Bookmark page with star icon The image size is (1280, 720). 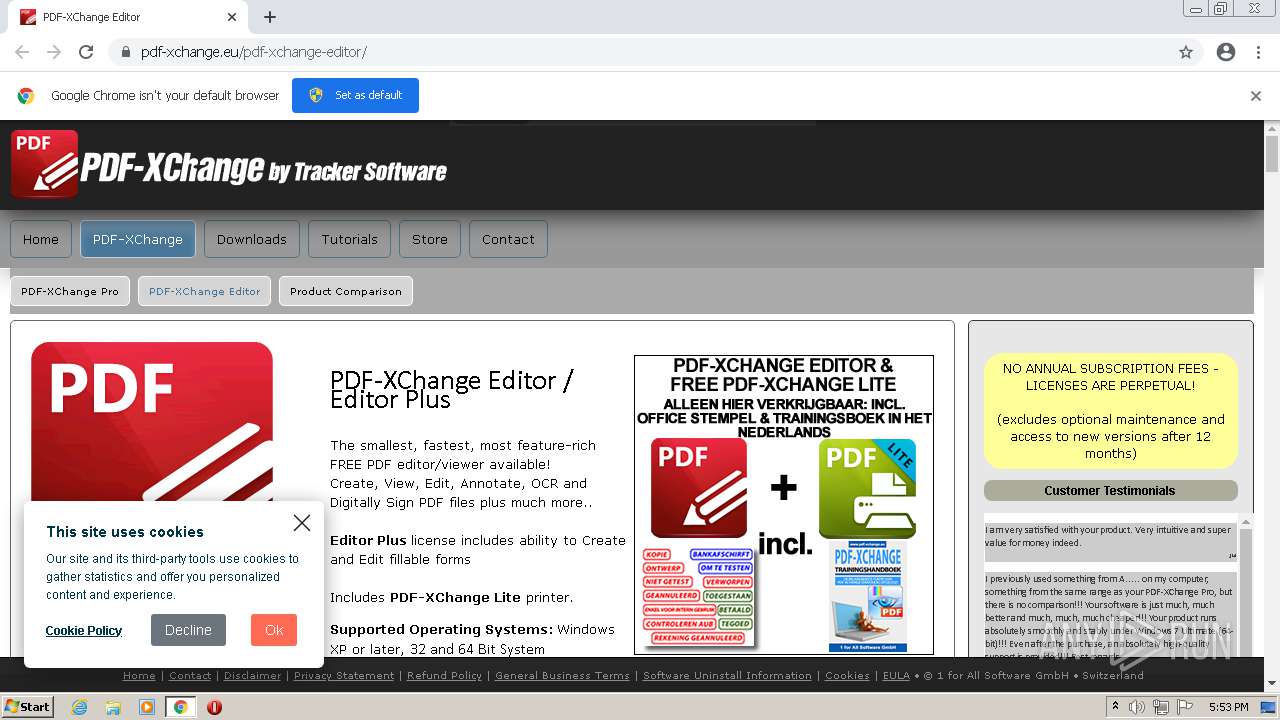pyautogui.click(x=1186, y=52)
